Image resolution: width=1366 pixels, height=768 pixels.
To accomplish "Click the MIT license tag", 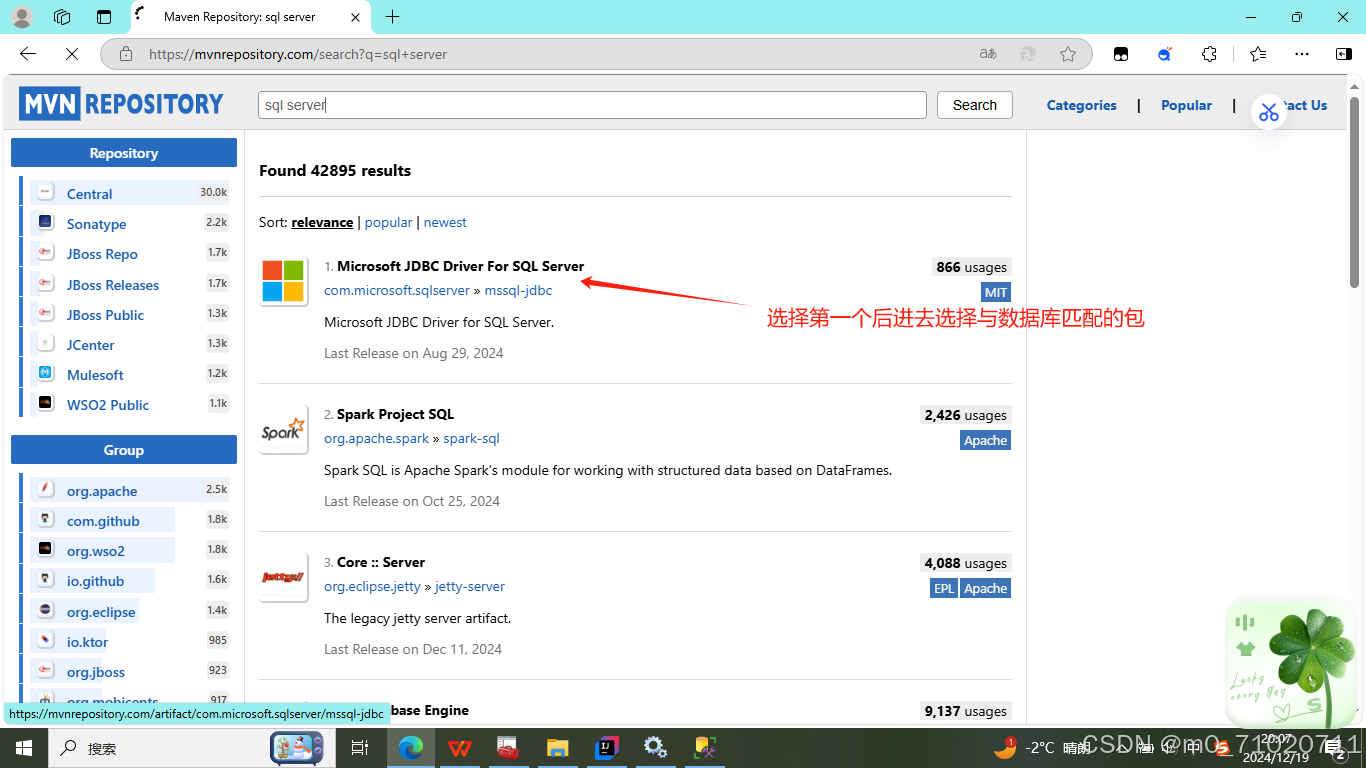I will (996, 292).
